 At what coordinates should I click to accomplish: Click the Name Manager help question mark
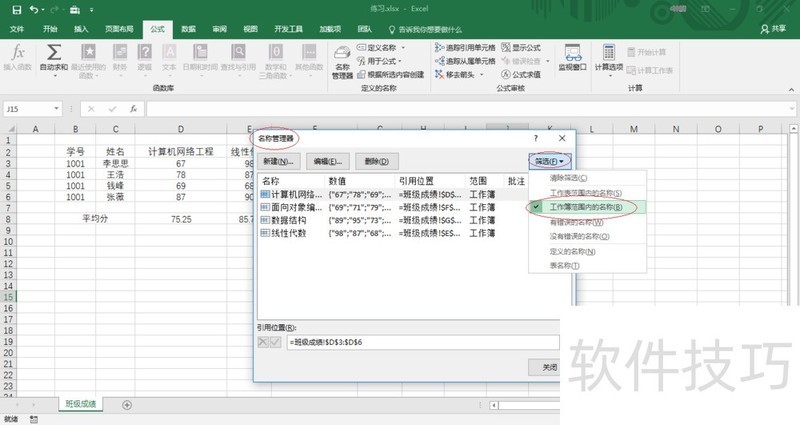(x=536, y=138)
